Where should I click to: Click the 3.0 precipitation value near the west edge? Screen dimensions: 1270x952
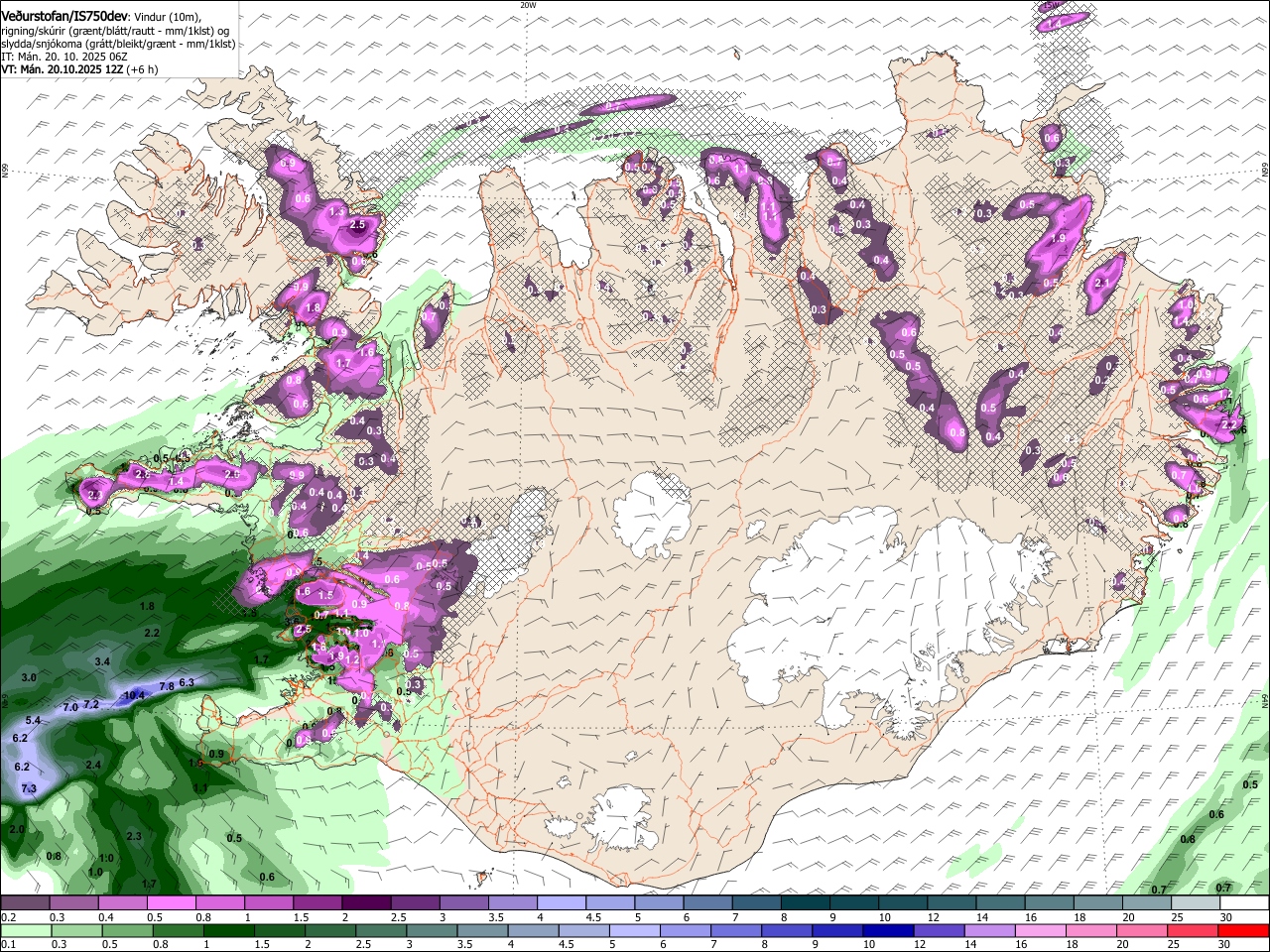point(29,677)
